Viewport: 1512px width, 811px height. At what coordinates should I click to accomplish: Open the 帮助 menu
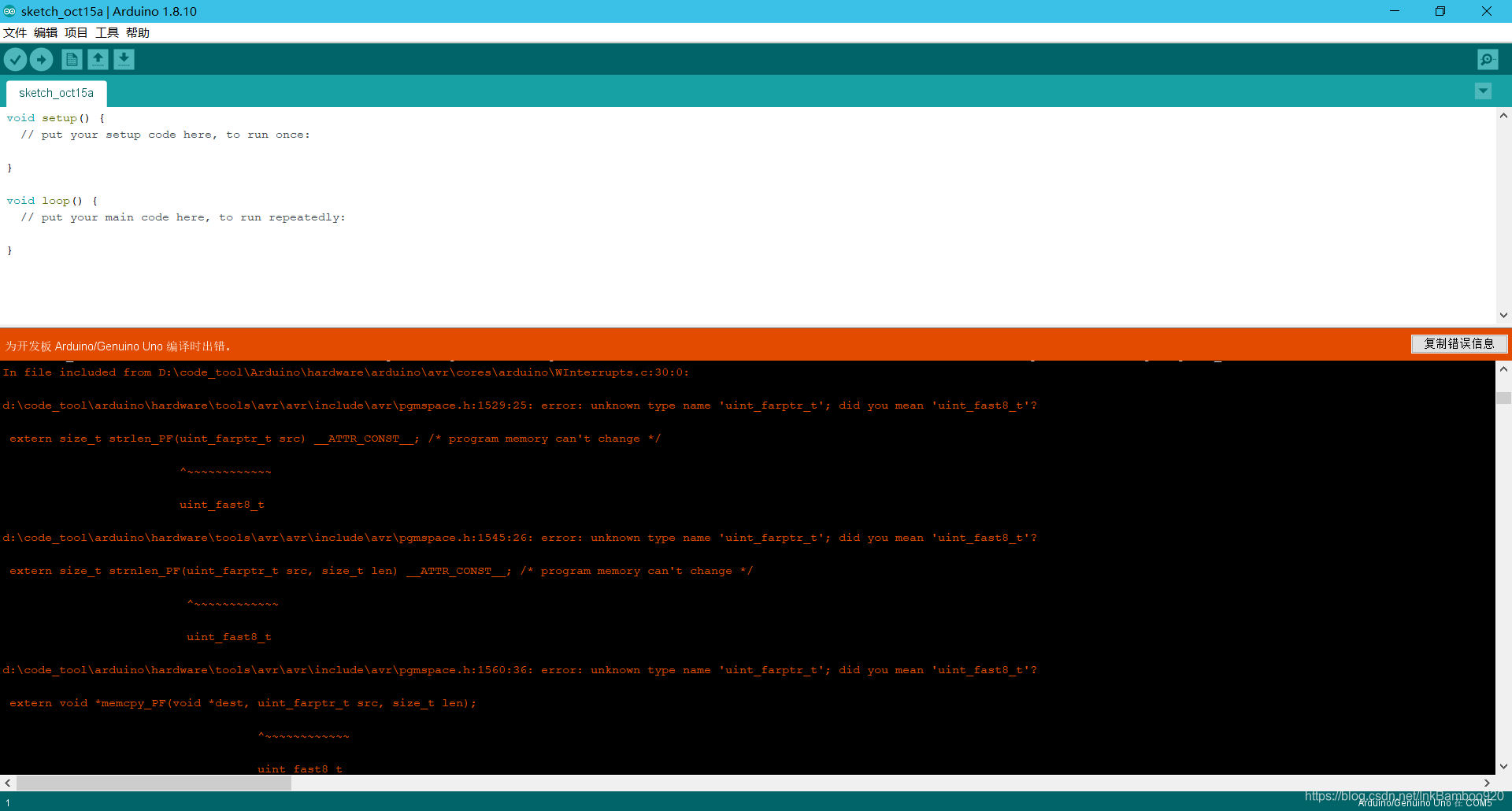click(138, 32)
